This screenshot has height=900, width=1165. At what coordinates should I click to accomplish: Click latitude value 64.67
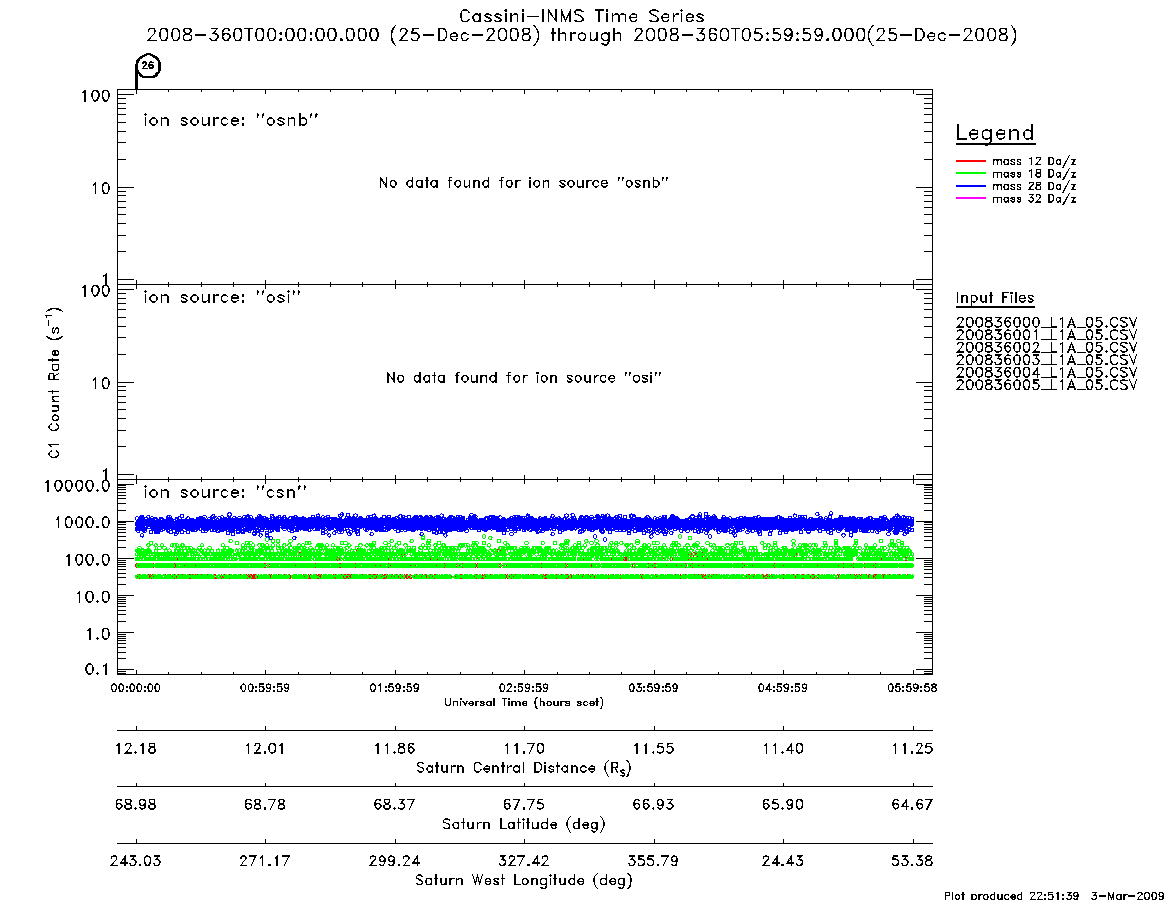tap(912, 805)
